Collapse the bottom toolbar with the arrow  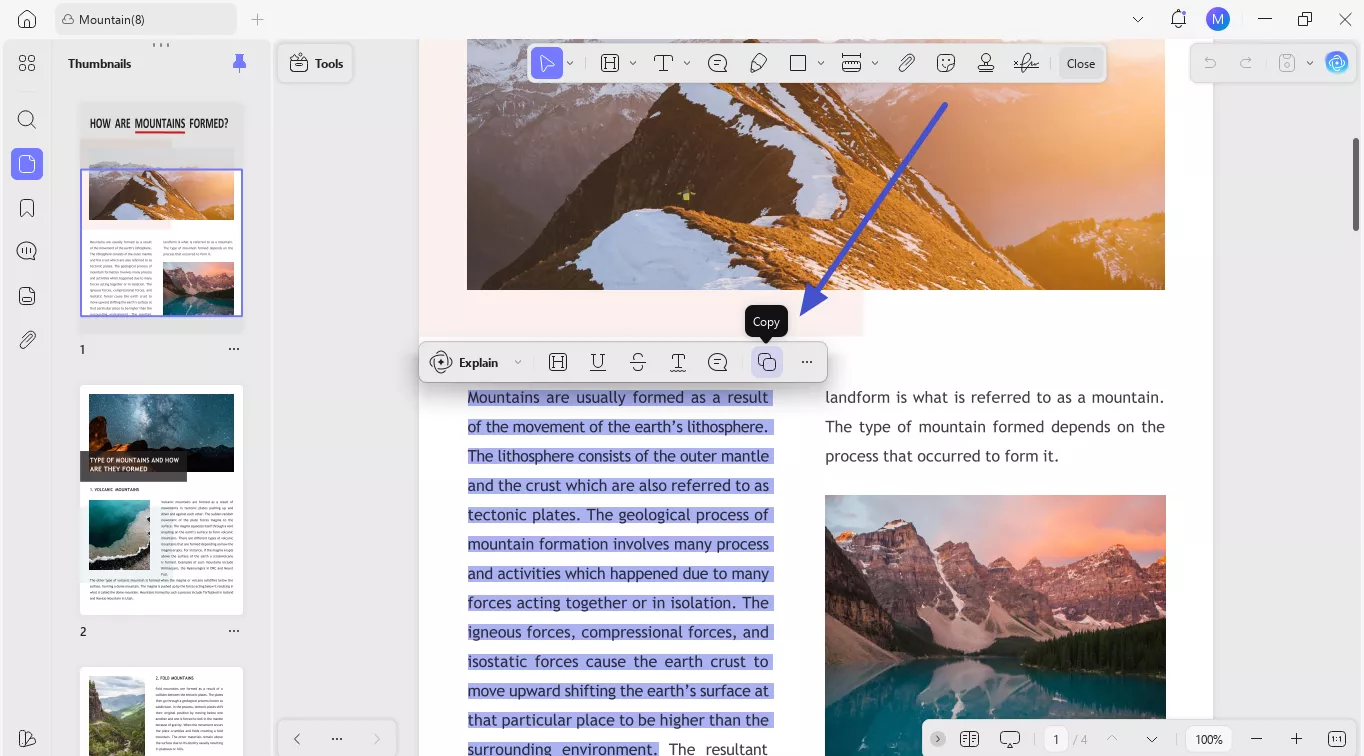(x=937, y=739)
